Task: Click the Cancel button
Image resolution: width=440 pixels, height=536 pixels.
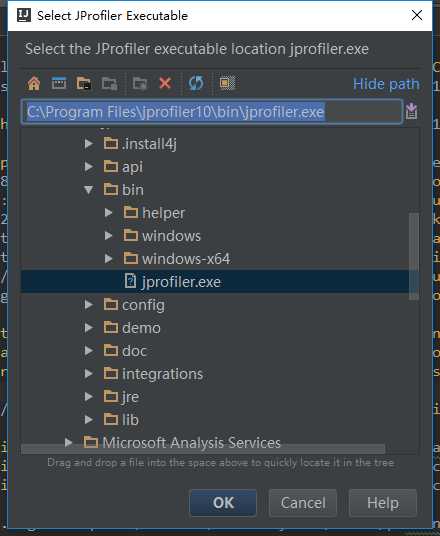Action: [x=303, y=503]
